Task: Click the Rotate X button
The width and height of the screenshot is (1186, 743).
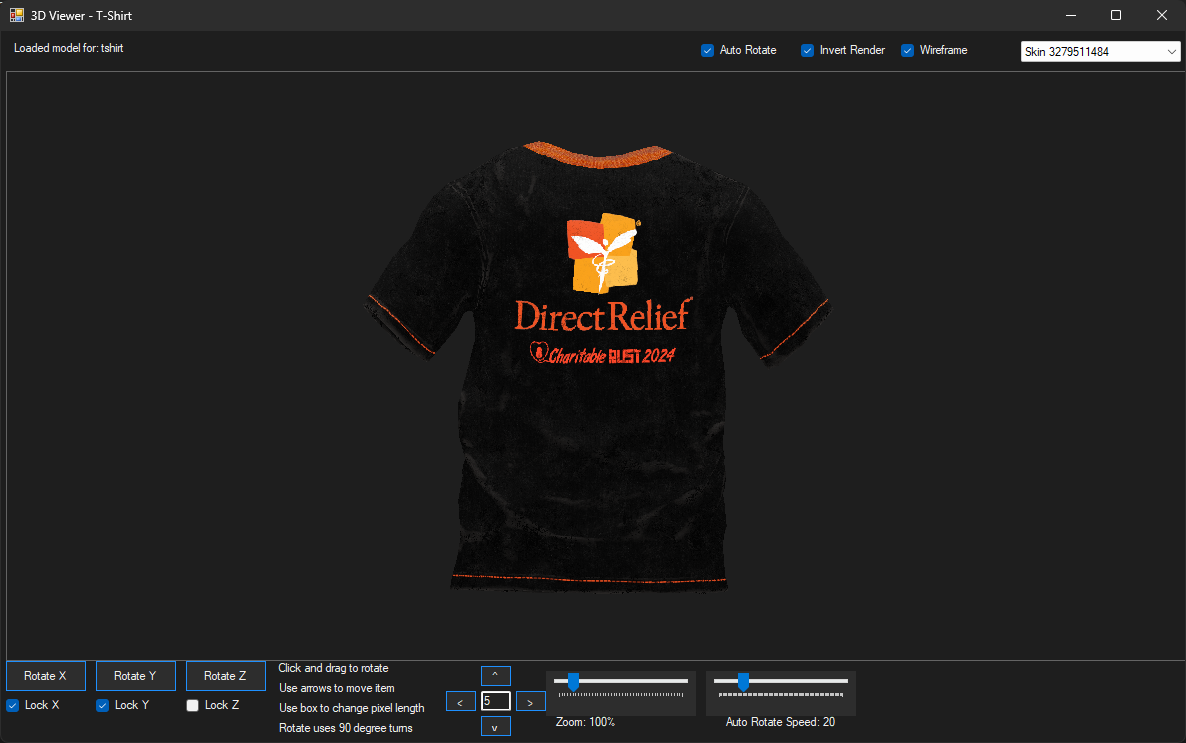Action: click(x=45, y=676)
